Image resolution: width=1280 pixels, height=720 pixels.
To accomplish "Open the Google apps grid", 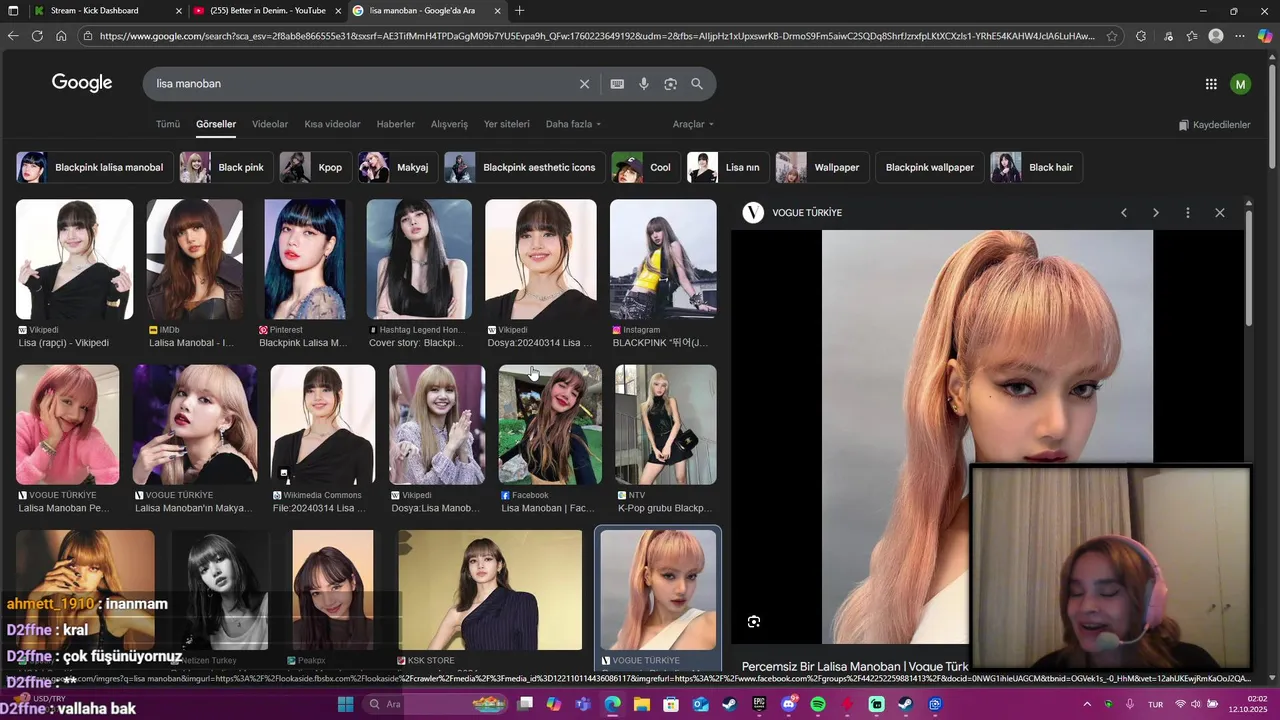I will tap(1211, 84).
